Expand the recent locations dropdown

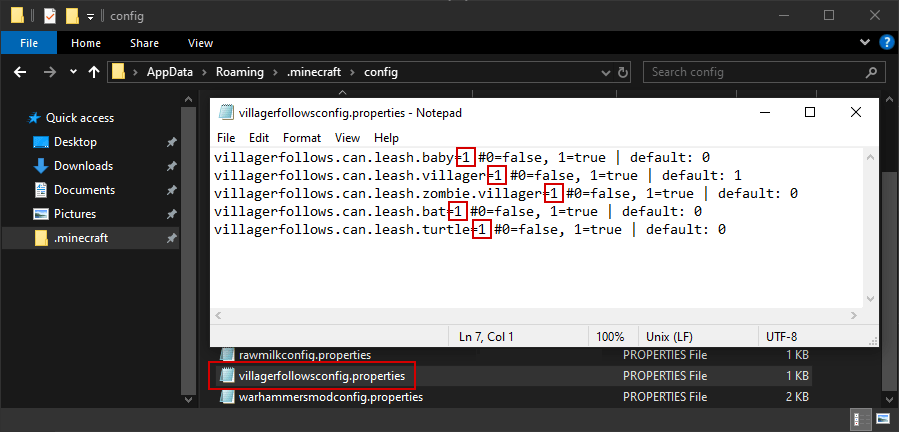72,72
